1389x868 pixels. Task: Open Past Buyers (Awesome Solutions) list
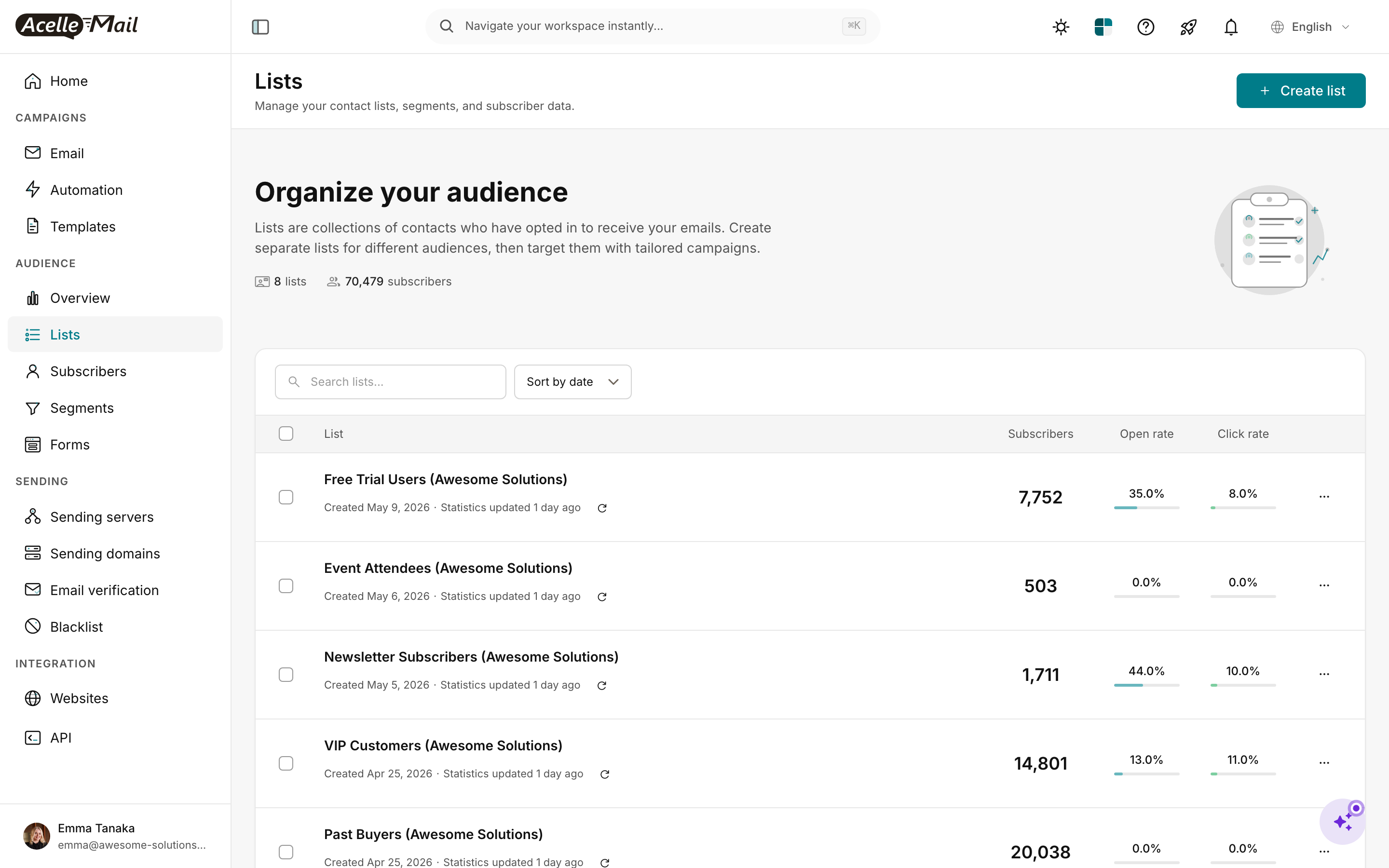coord(434,834)
